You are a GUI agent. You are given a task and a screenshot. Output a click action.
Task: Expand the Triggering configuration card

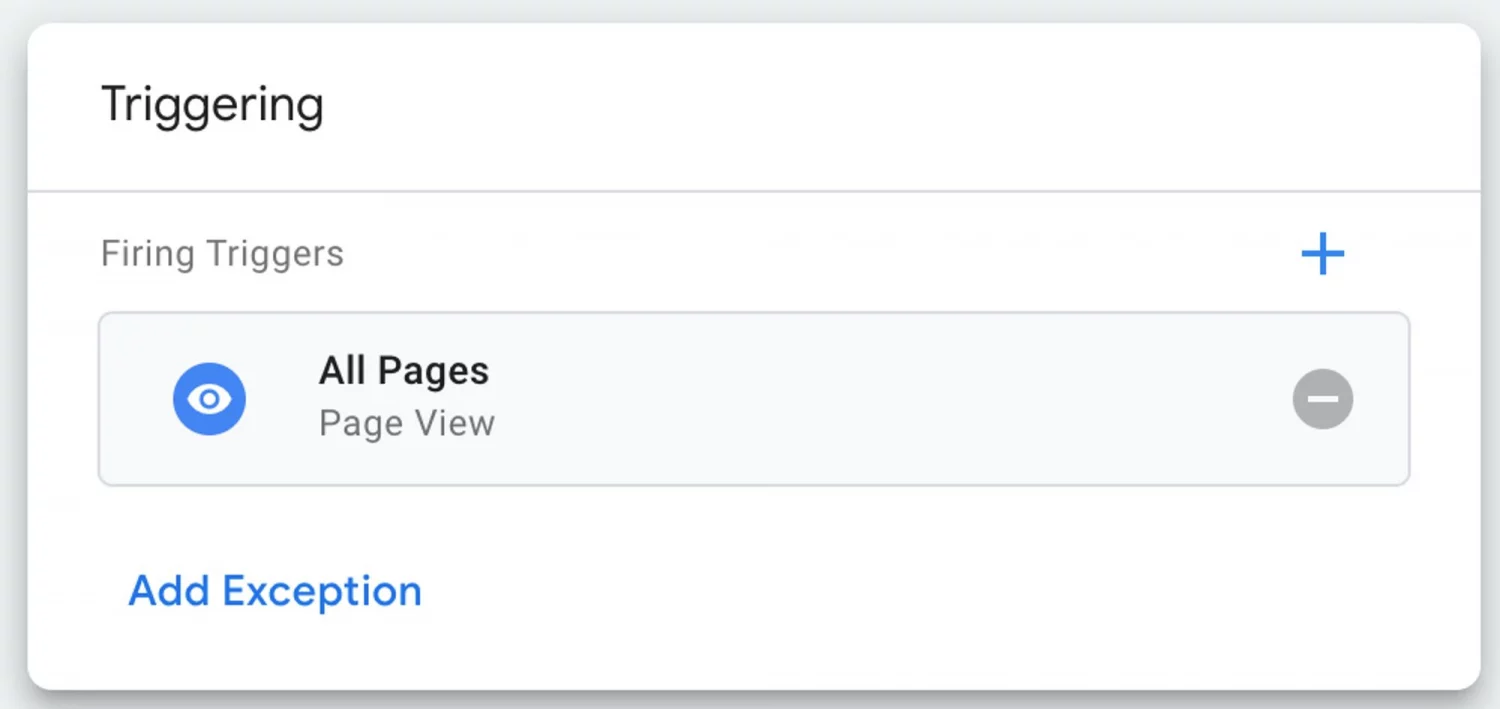211,103
